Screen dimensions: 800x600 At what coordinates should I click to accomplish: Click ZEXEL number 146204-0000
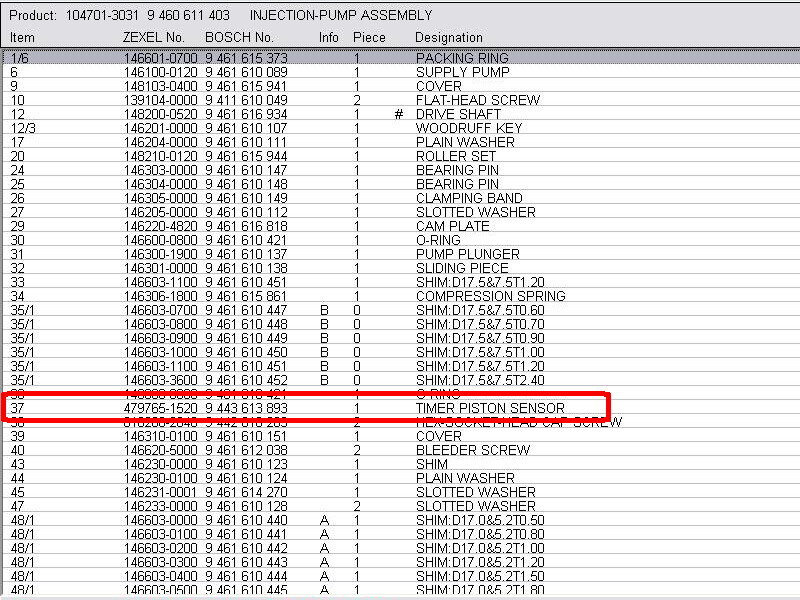[x=160, y=142]
